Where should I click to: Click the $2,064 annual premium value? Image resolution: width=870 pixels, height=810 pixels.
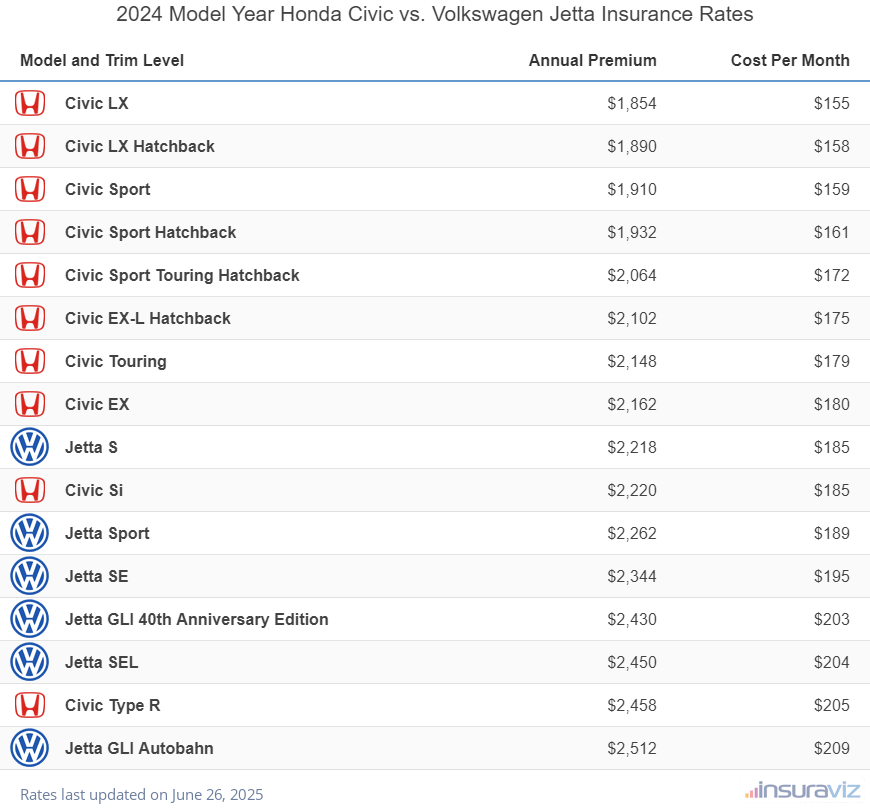pyautogui.click(x=632, y=275)
